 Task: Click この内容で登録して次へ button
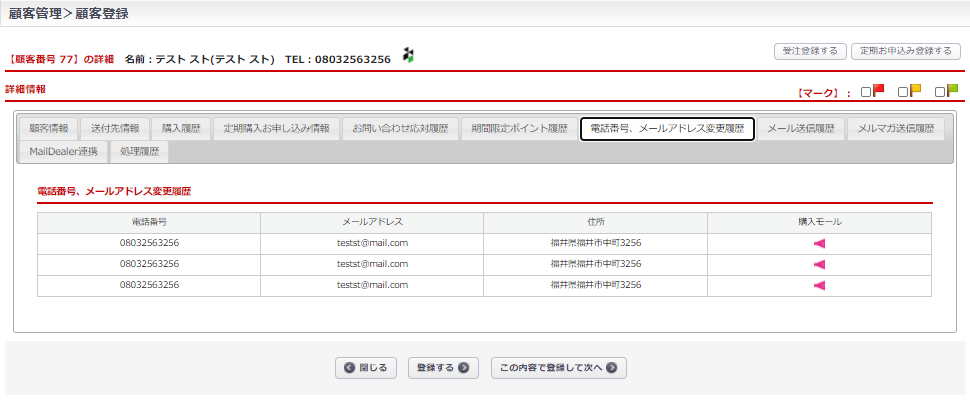click(559, 368)
